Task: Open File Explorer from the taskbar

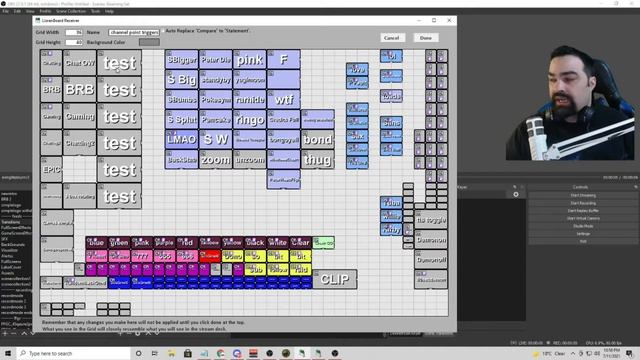Action: (x=171, y=353)
